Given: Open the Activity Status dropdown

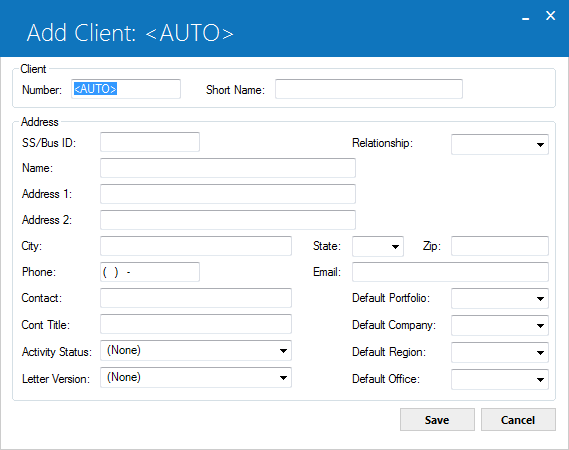Looking at the screenshot, I should coord(196,351).
